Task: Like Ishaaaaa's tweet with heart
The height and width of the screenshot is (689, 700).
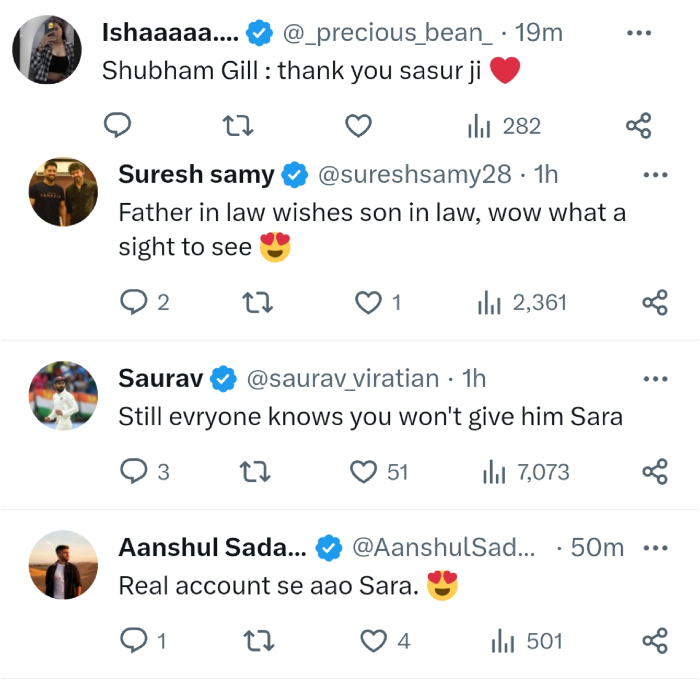Action: tap(358, 125)
